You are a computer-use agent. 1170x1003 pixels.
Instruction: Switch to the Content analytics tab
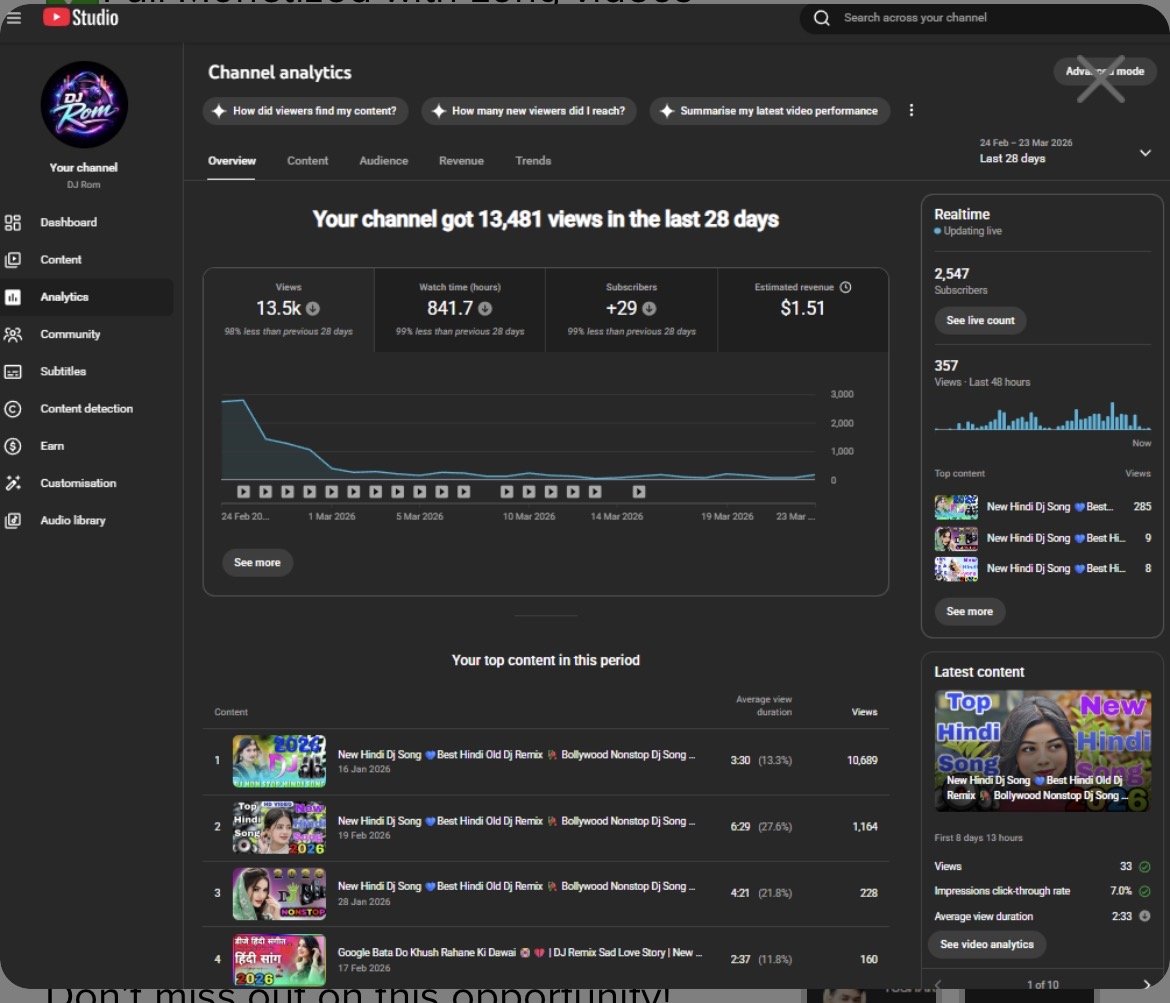(307, 160)
